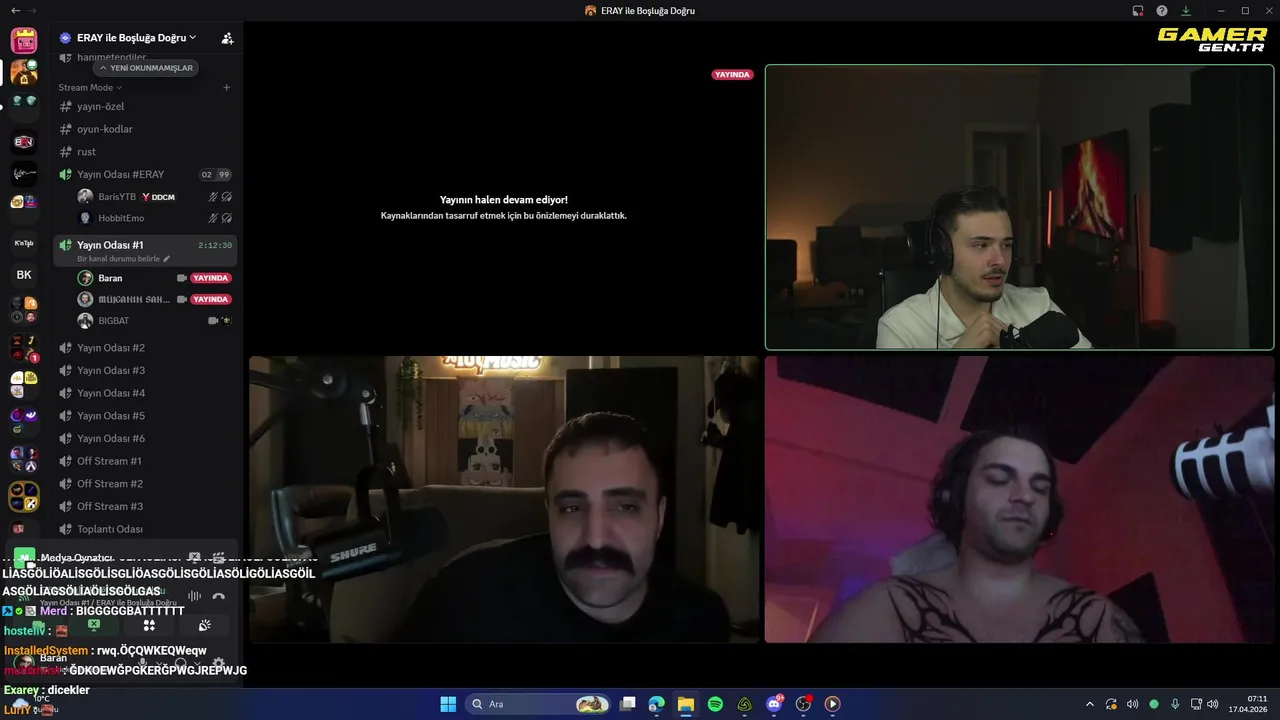Focus the webcam tile of the man in the white shirt
The image size is (1280, 720).
pos(1019,207)
